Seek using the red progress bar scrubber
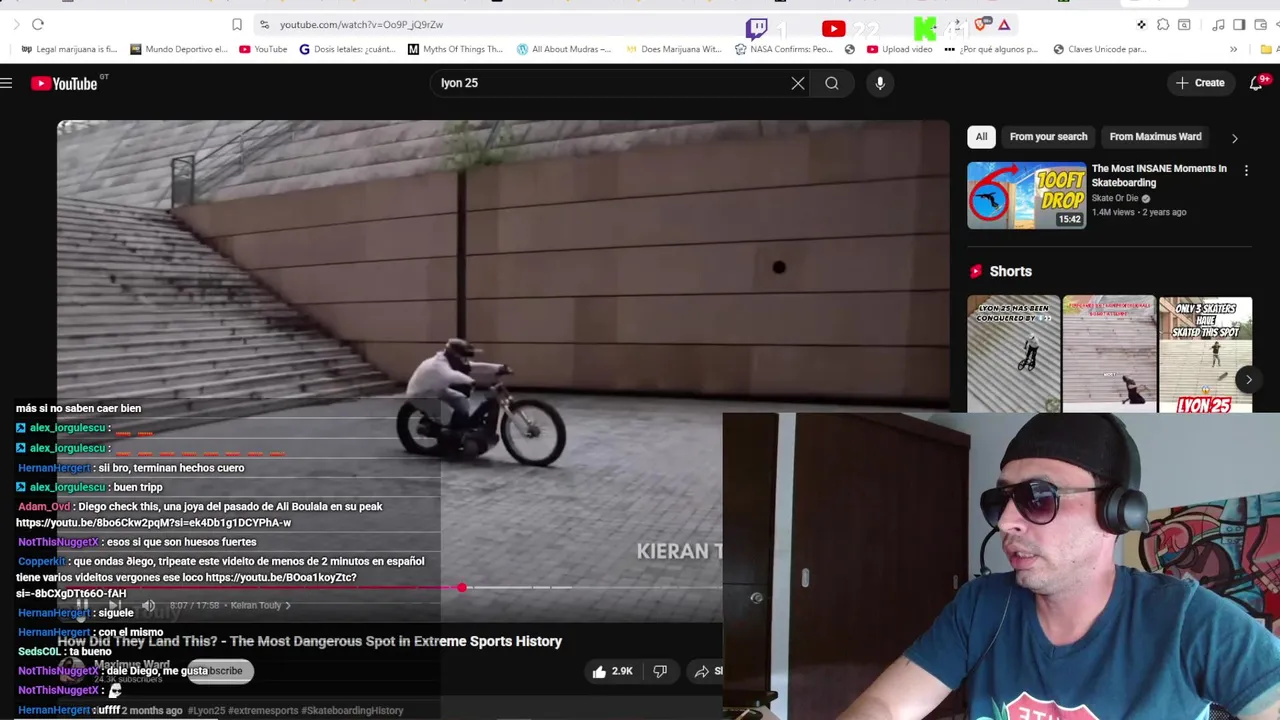 point(461,588)
